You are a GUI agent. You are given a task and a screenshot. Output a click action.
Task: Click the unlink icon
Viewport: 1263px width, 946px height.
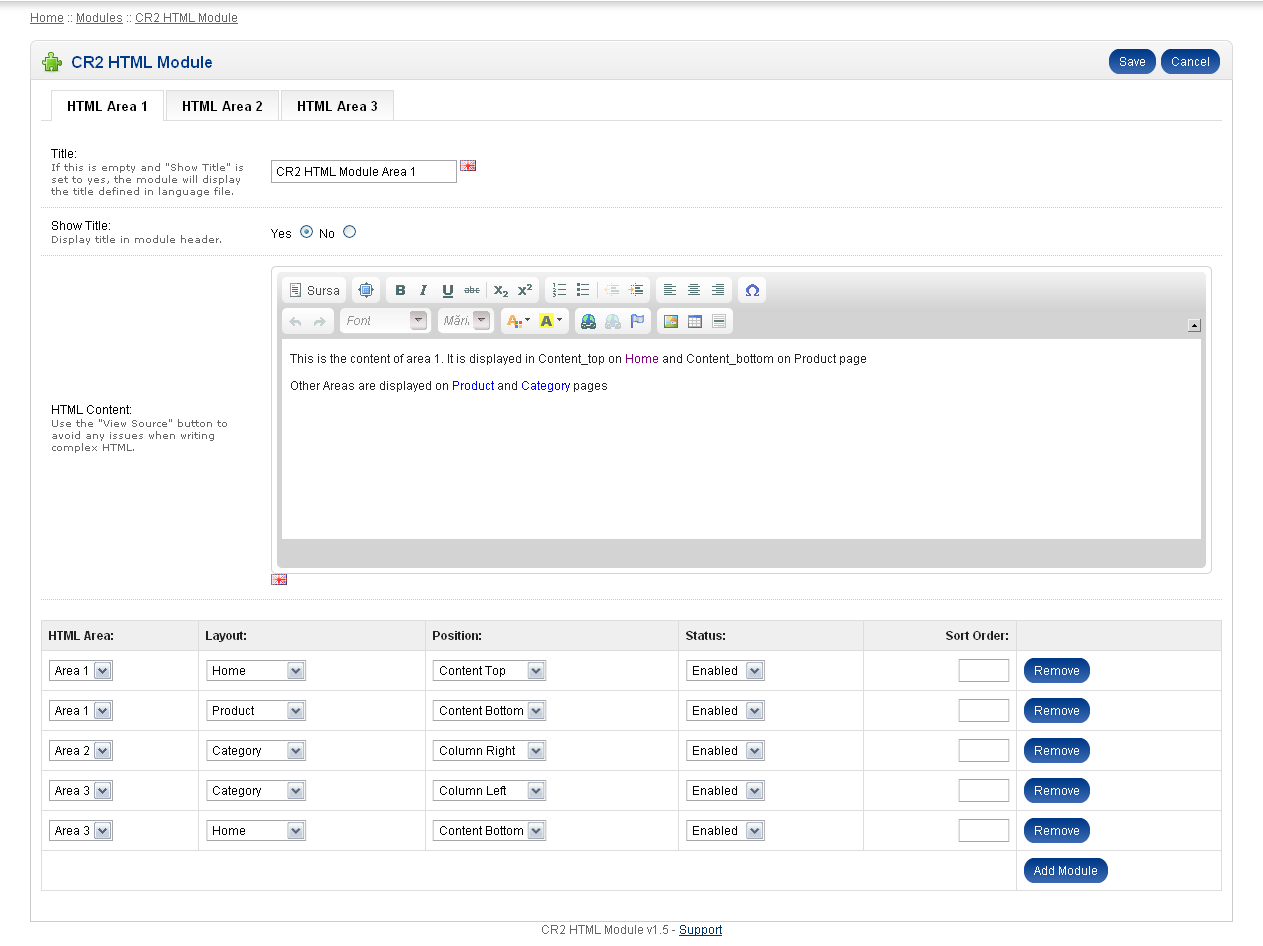click(612, 321)
